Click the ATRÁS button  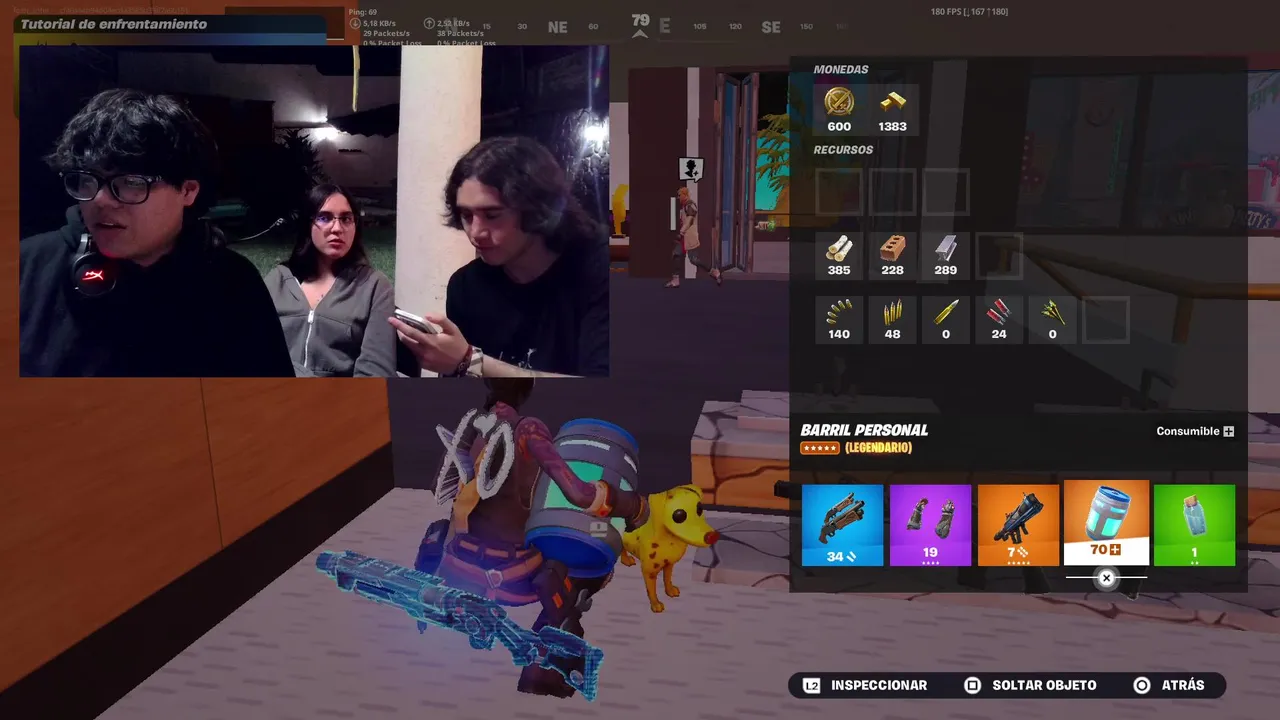point(1169,685)
